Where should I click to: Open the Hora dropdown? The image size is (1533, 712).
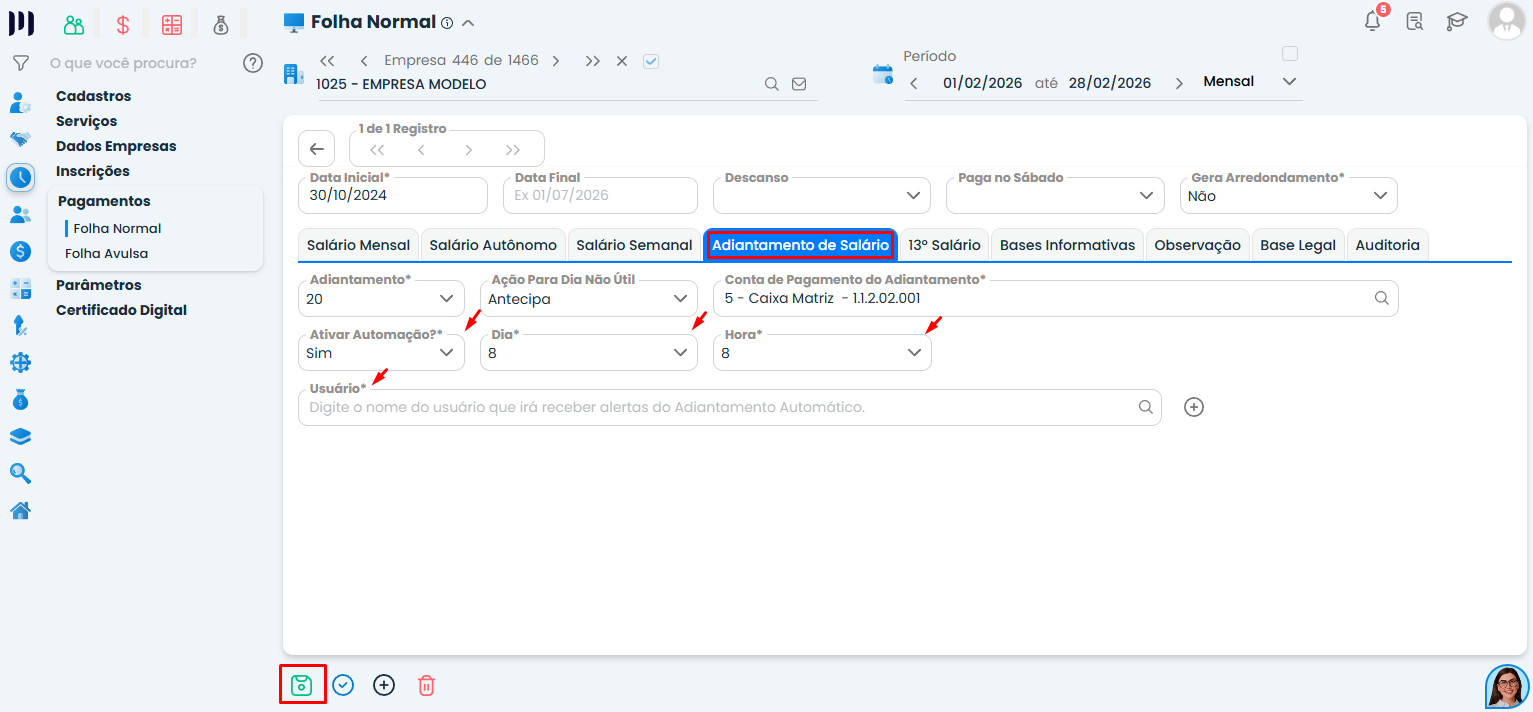(822, 352)
